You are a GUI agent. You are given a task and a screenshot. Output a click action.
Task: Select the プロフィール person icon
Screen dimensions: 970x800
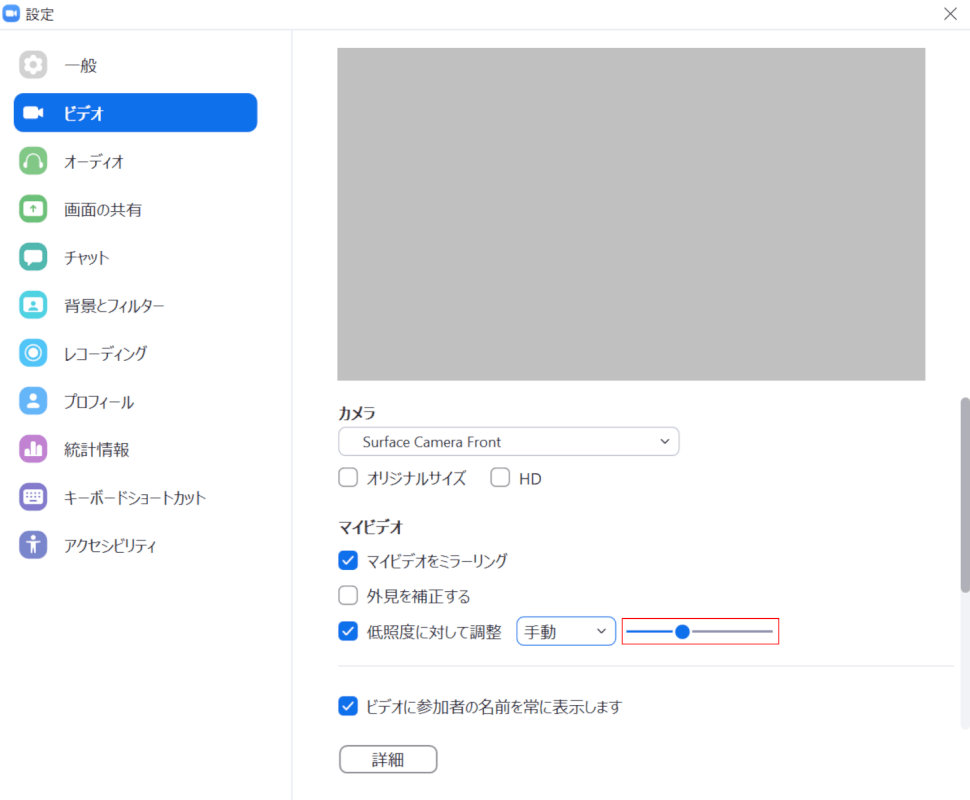point(33,401)
